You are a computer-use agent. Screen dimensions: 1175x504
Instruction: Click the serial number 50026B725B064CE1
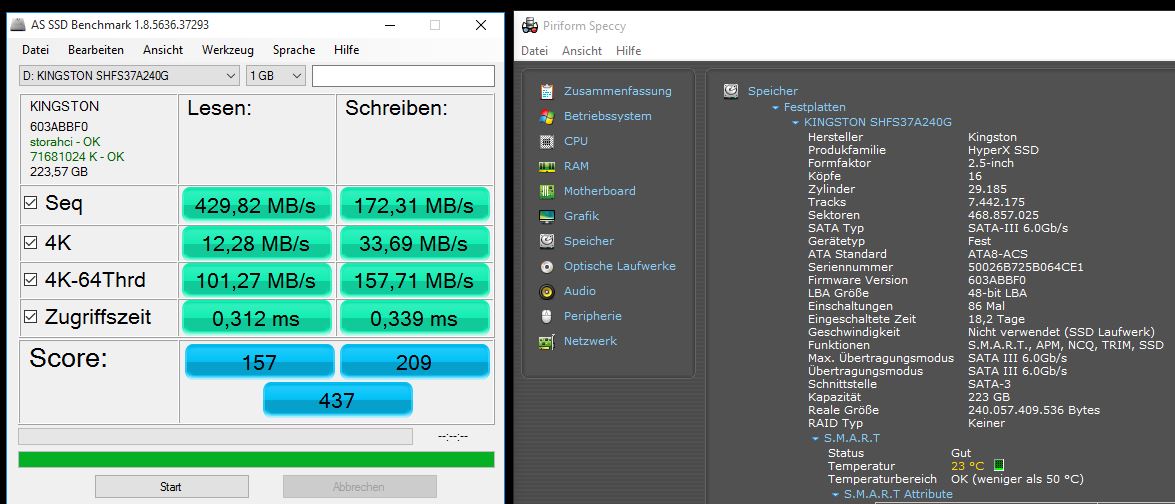1026,267
